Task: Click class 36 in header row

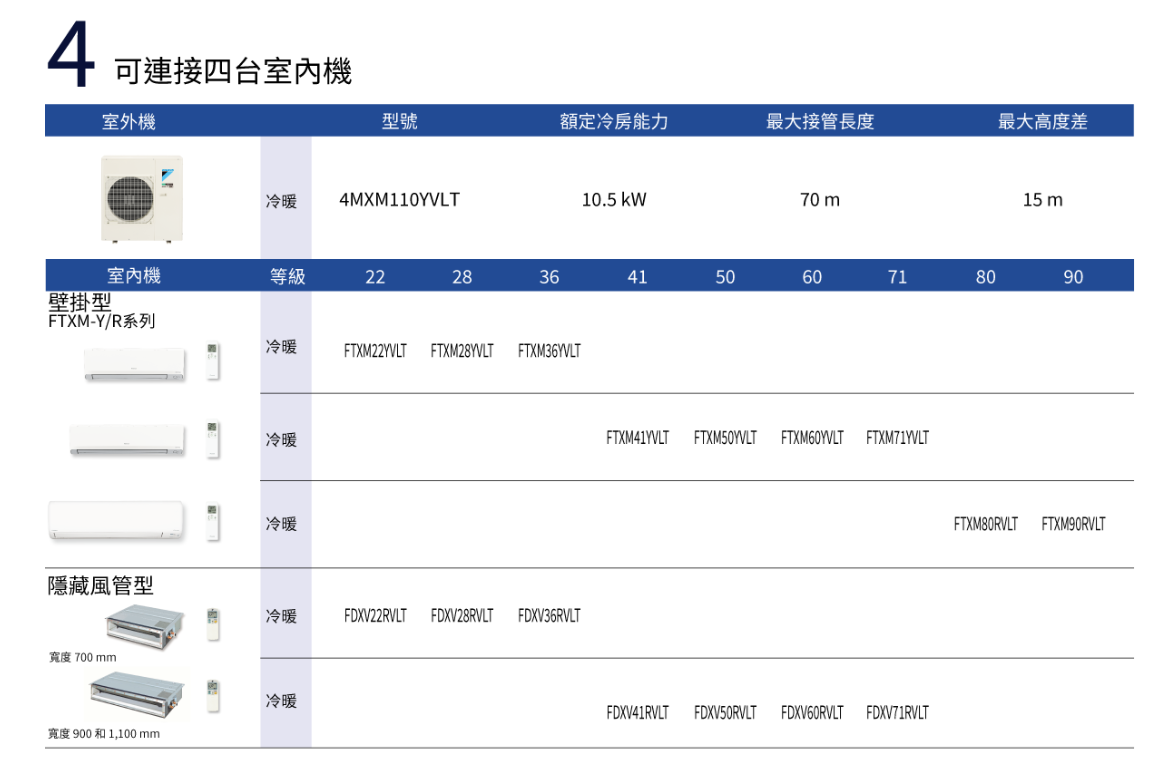Action: pos(549,277)
